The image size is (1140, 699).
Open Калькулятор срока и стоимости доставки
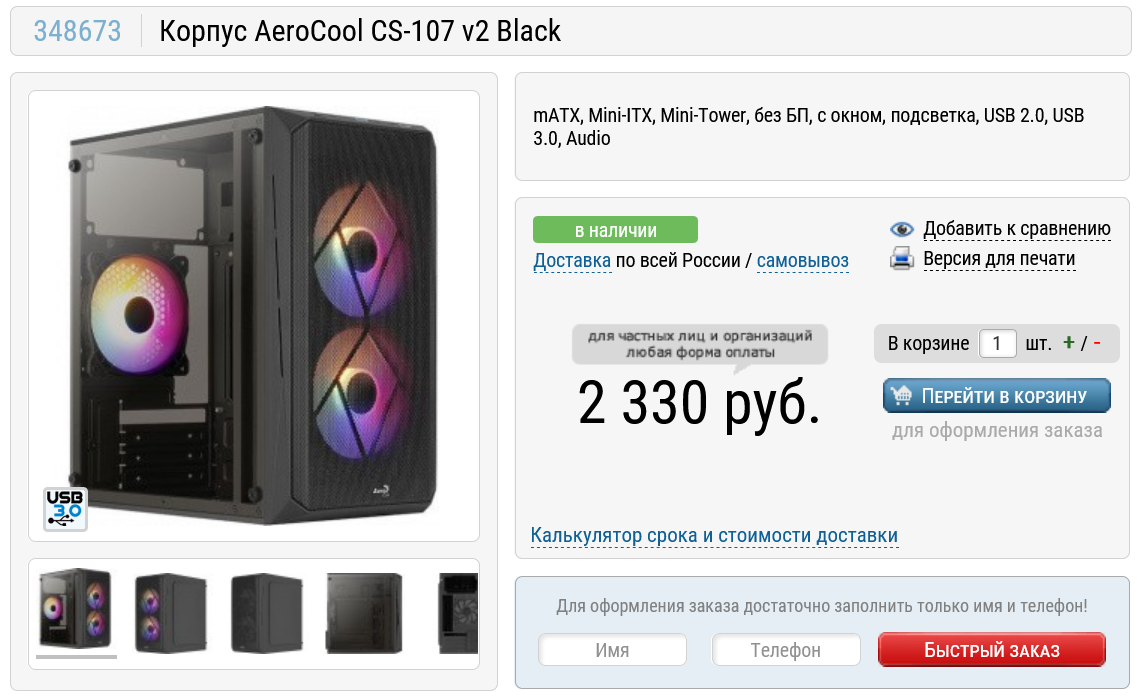(714, 535)
